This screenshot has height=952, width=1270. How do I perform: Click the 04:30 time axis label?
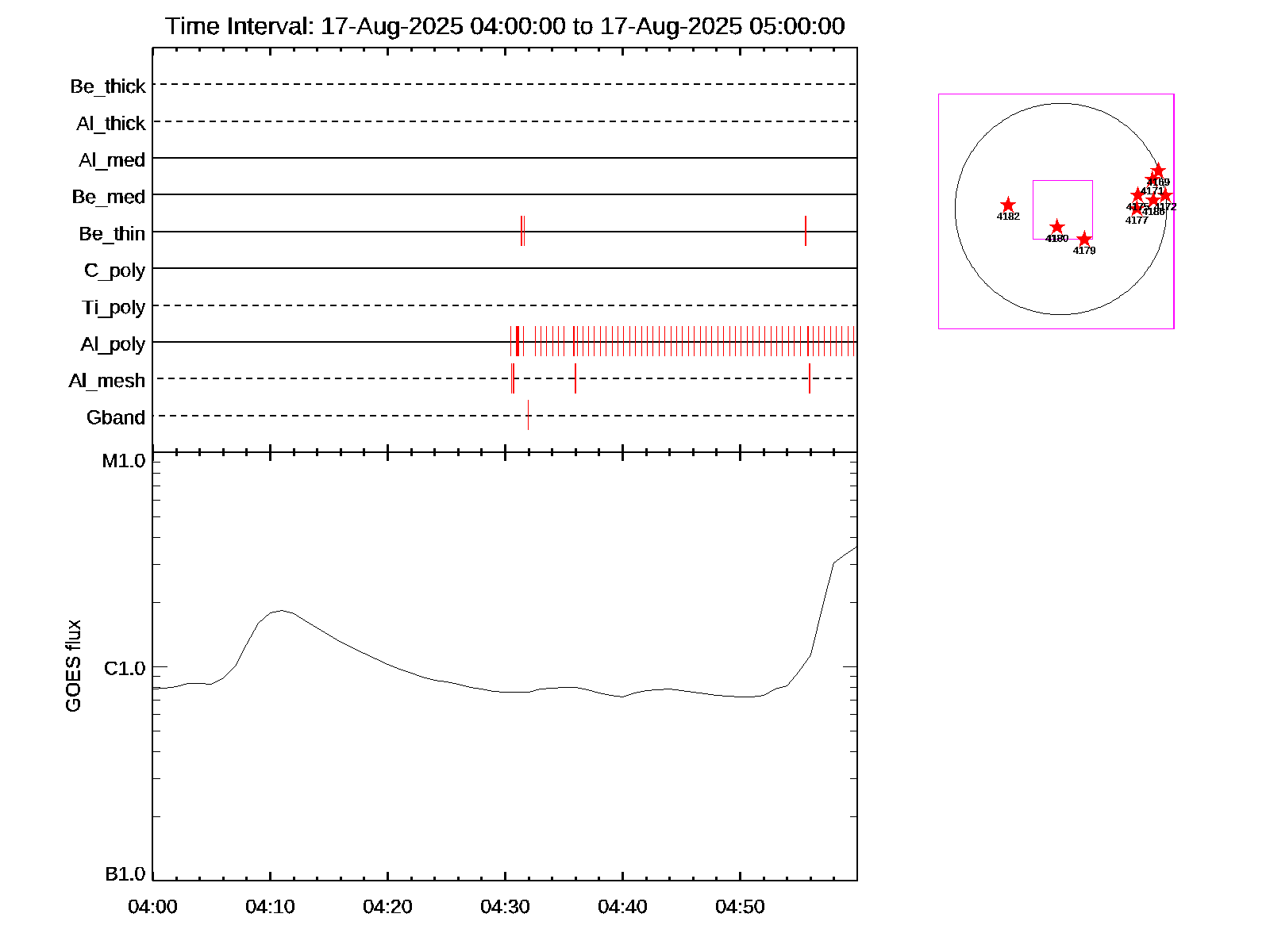[x=505, y=907]
